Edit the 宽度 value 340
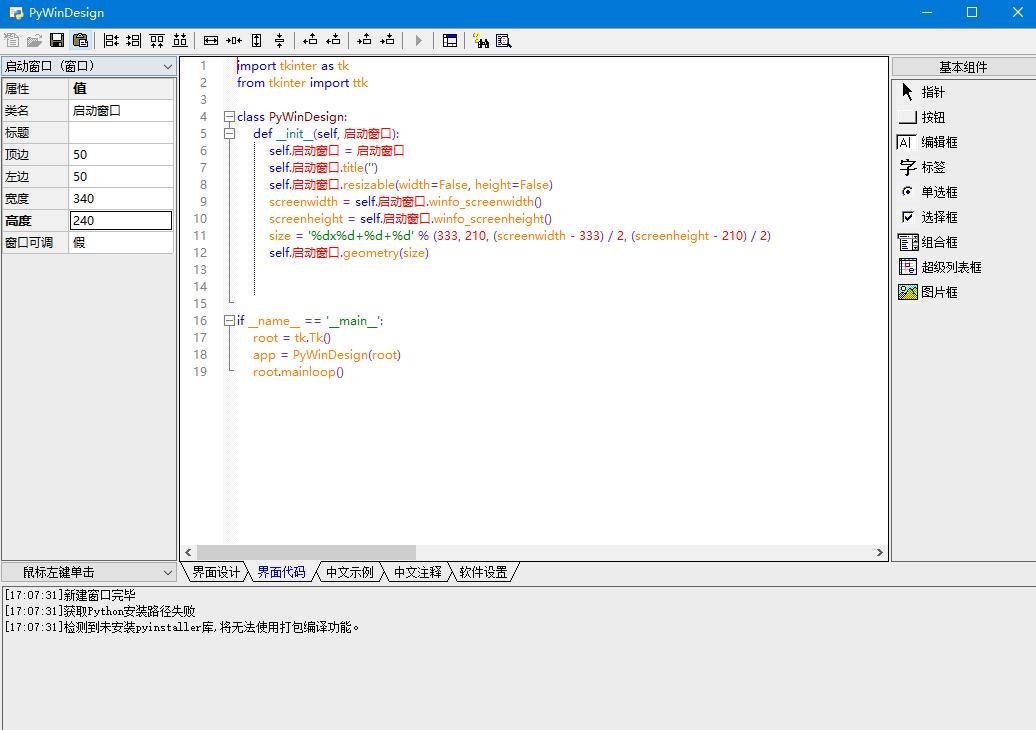 [x=122, y=199]
